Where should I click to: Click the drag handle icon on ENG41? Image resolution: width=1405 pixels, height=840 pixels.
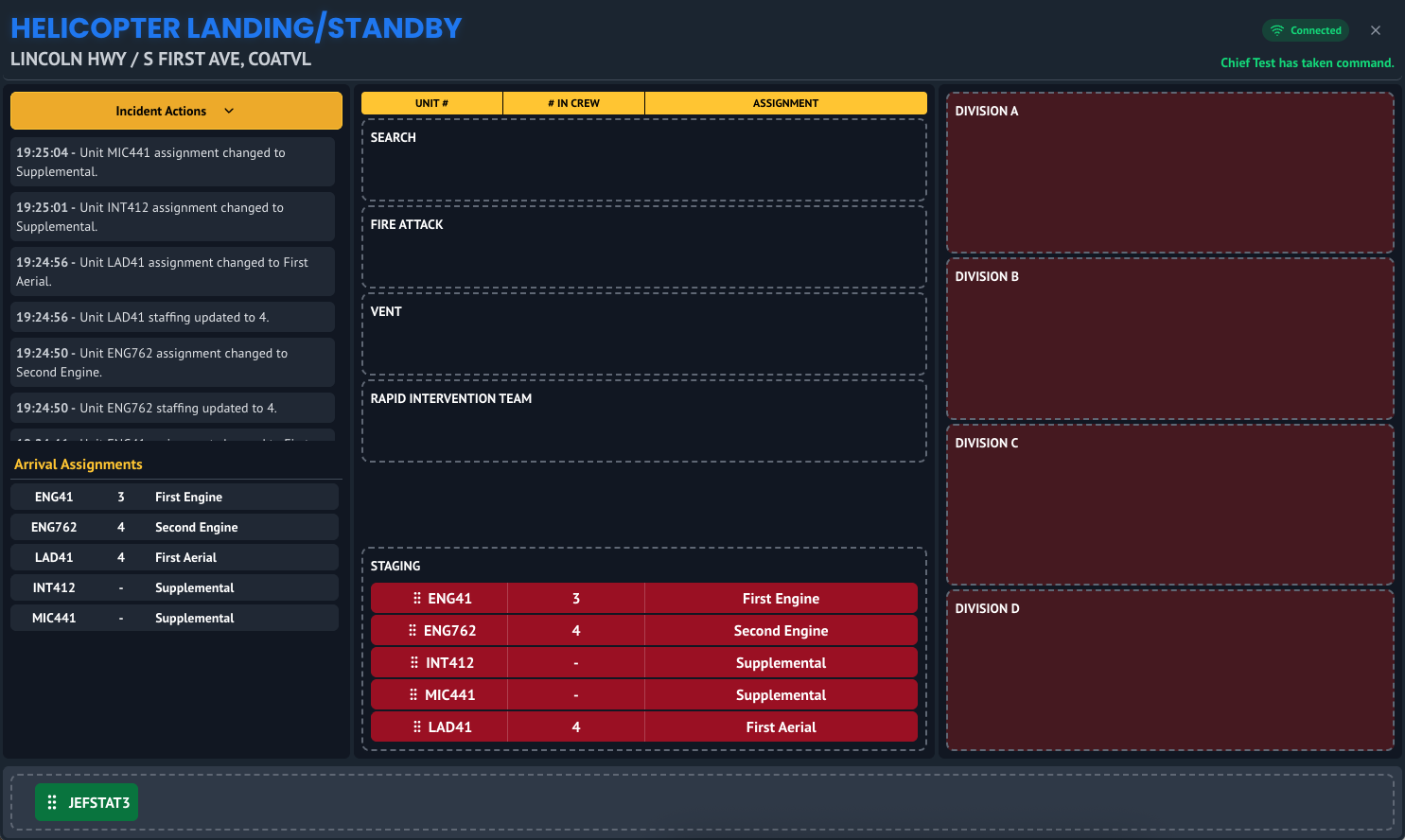[417, 598]
